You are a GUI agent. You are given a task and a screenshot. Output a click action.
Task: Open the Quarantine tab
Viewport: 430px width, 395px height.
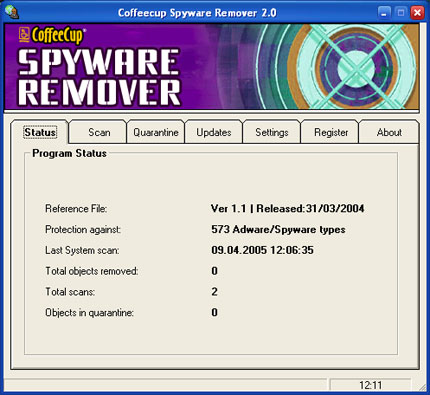click(x=156, y=132)
